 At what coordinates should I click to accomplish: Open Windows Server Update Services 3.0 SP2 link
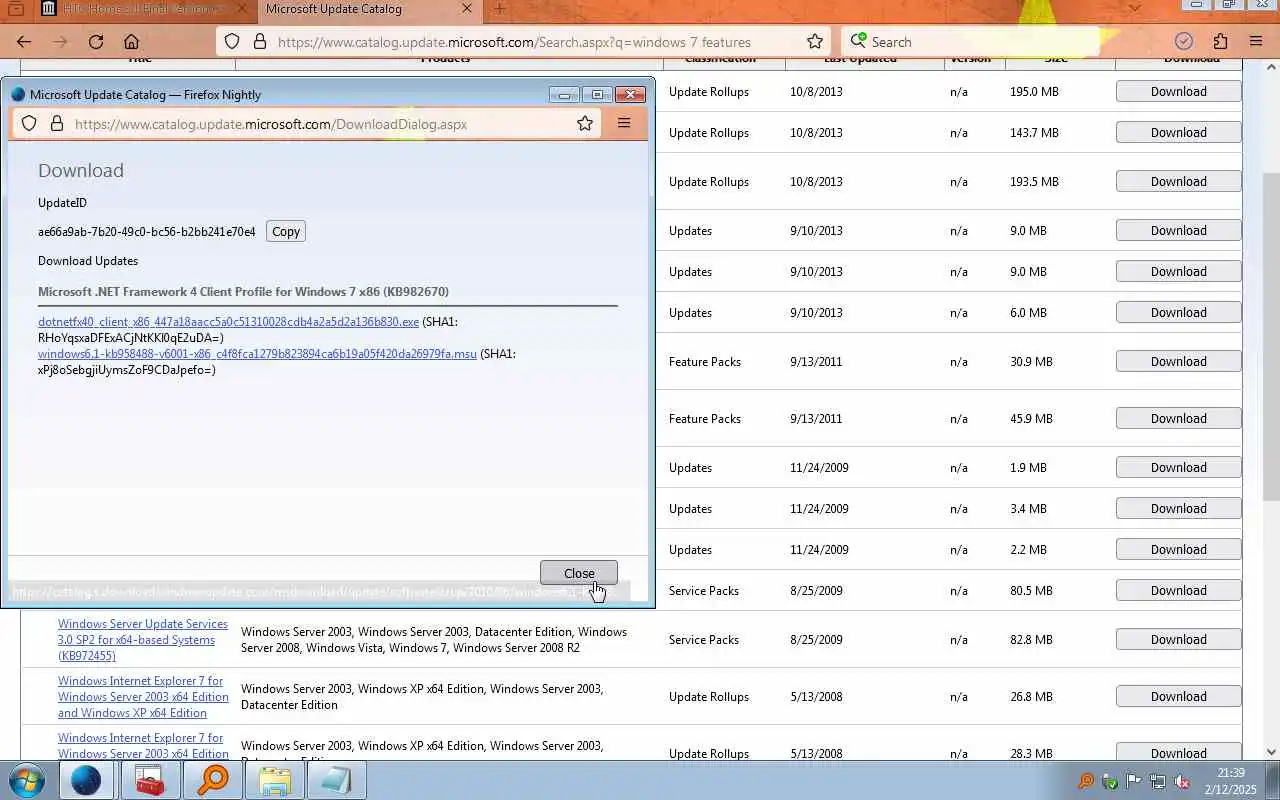point(143,640)
